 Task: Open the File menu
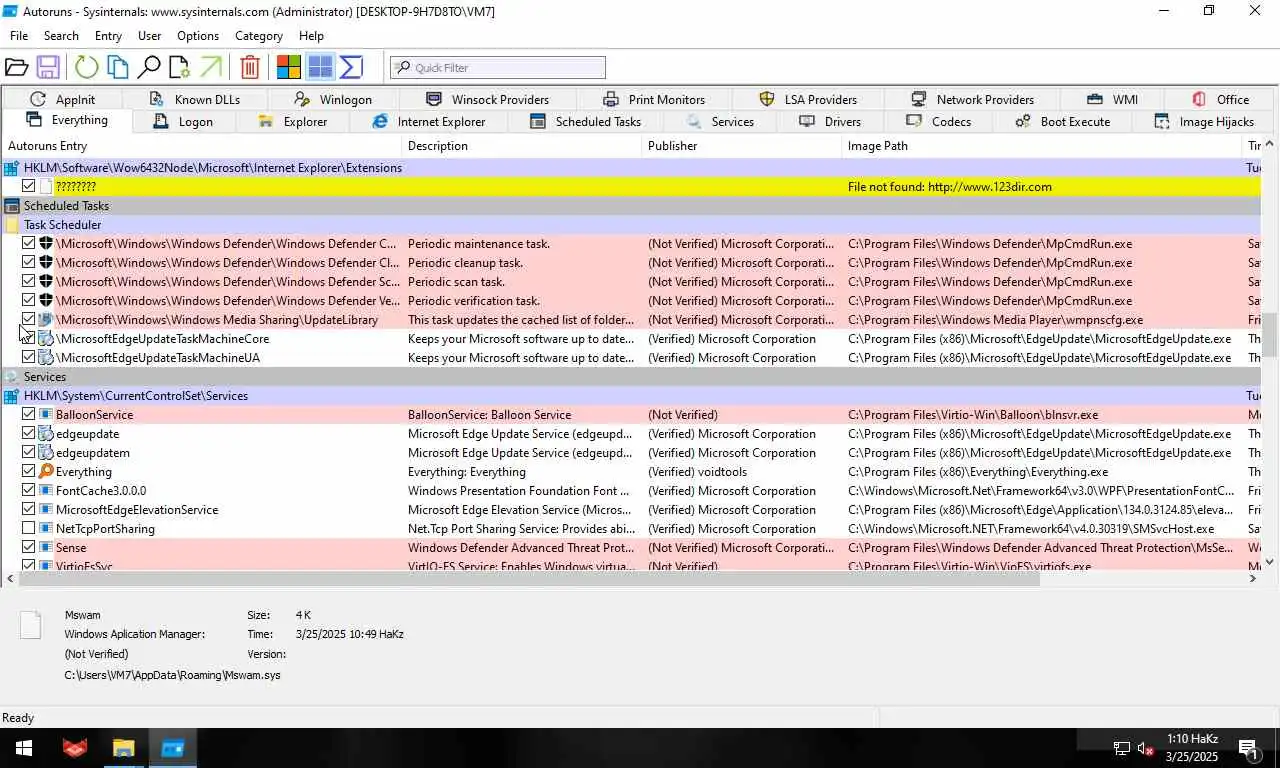19,35
